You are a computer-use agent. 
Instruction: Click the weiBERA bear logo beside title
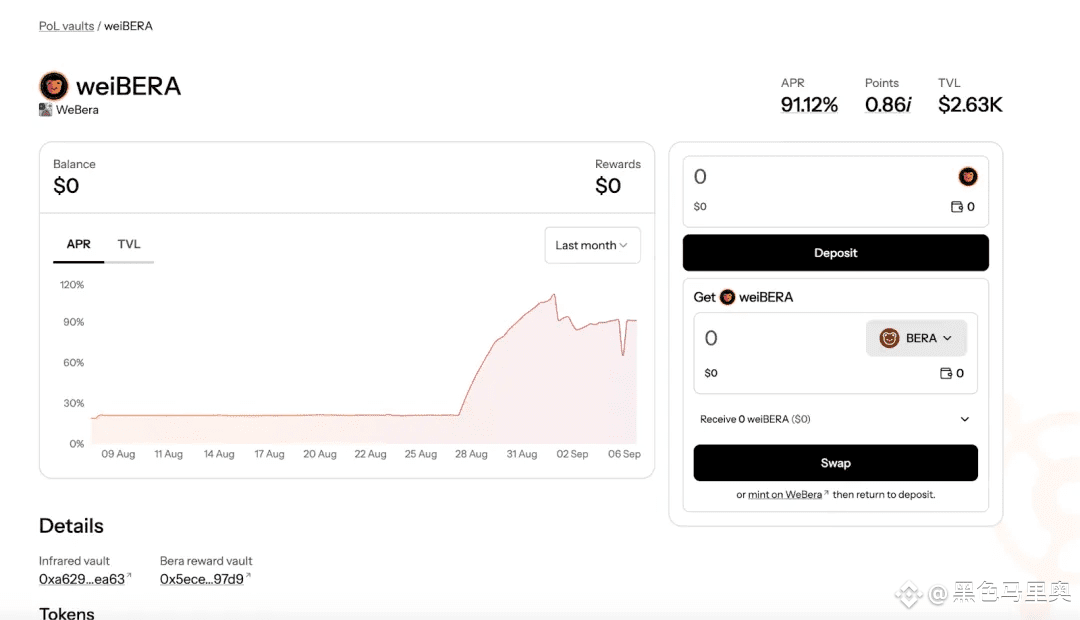pos(54,86)
